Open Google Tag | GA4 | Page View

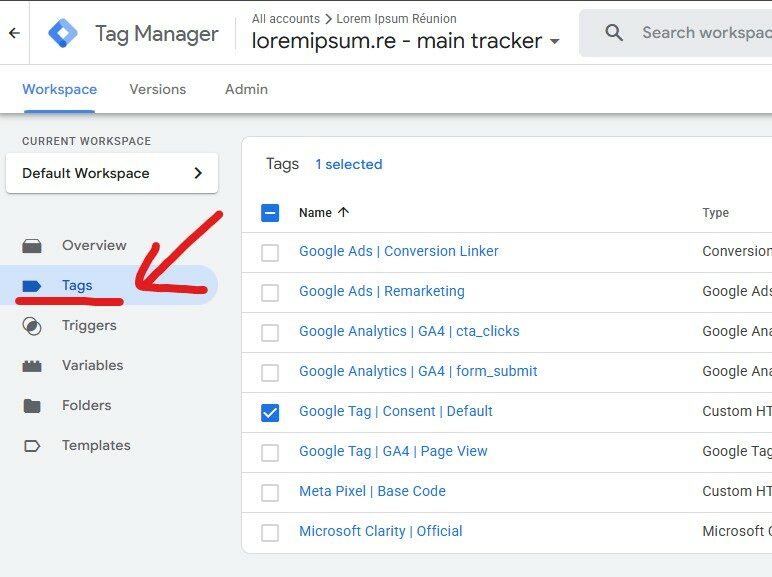pyautogui.click(x=393, y=451)
